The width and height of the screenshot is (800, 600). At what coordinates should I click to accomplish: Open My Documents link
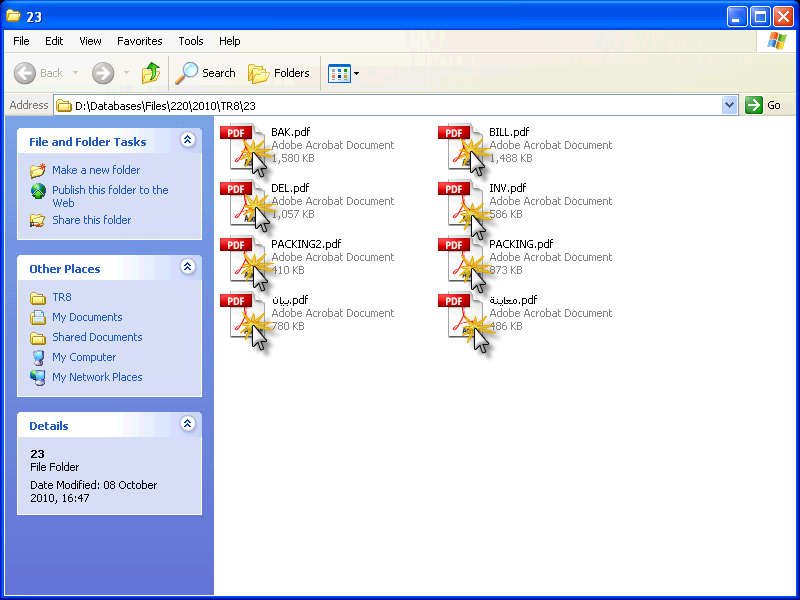[x=87, y=317]
